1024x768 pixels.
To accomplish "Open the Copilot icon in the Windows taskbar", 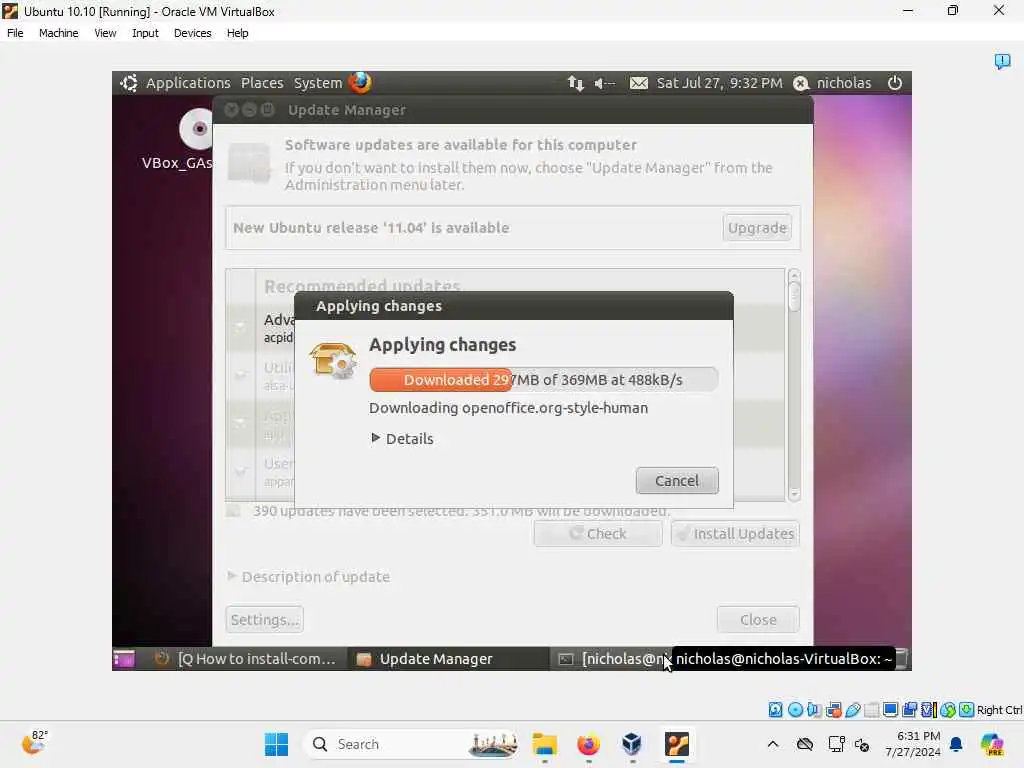I will tap(992, 744).
